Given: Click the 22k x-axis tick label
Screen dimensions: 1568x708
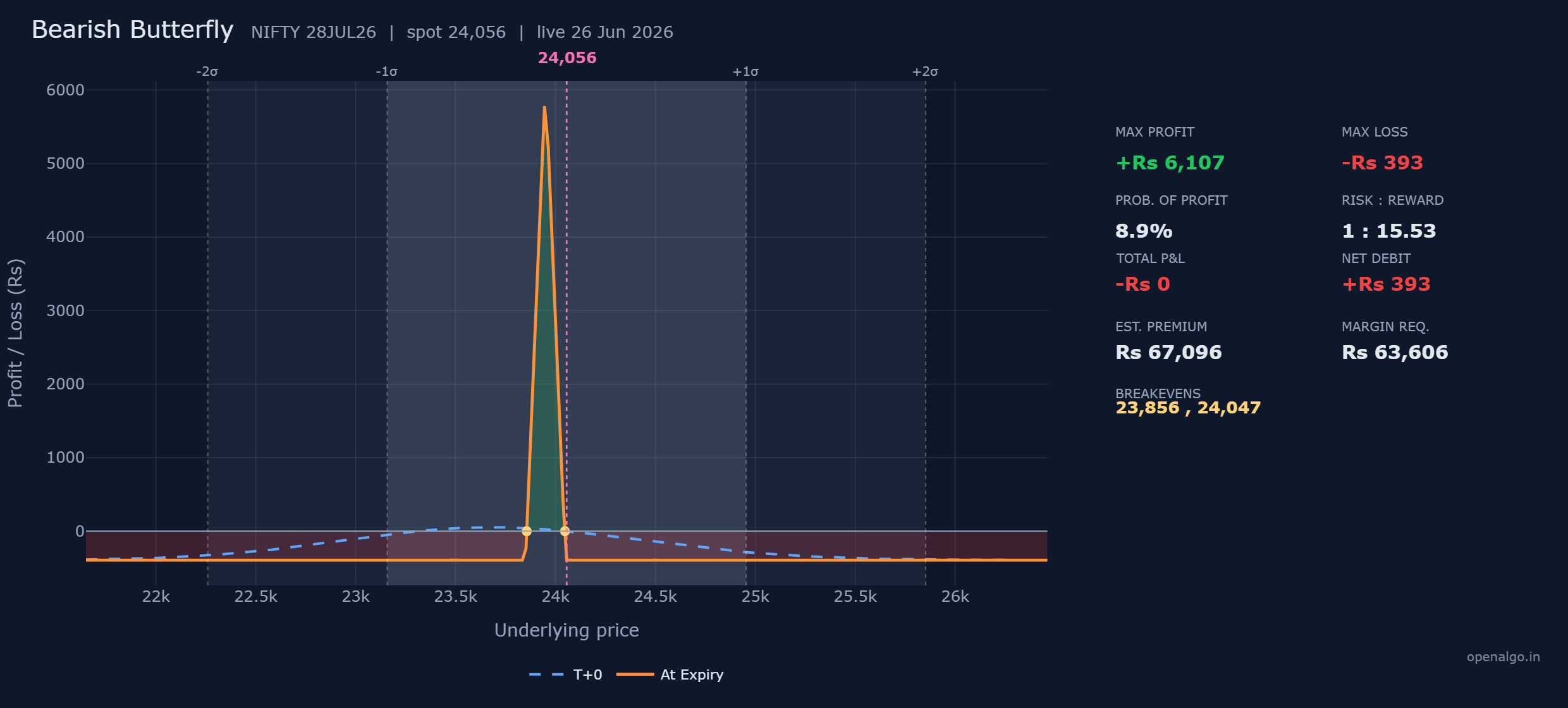Looking at the screenshot, I should point(156,597).
